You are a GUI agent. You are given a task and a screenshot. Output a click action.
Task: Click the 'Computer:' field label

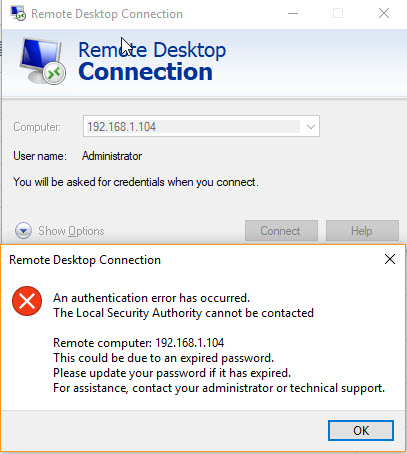point(37,127)
